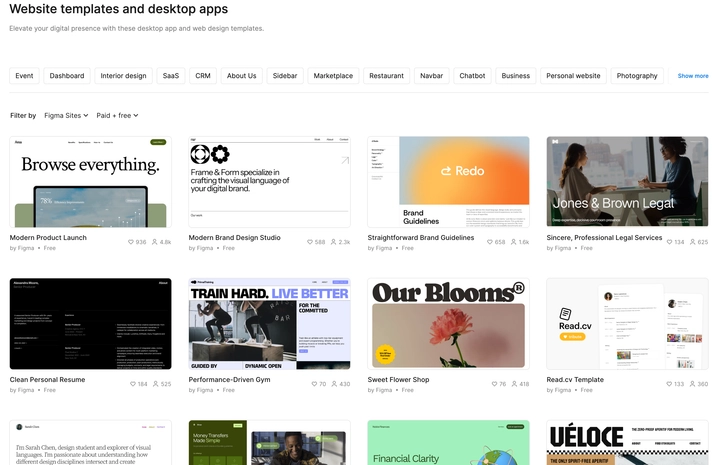This screenshot has width=720, height=465.
Task: Click users icon for Sweet Flower Shop
Action: (x=514, y=384)
